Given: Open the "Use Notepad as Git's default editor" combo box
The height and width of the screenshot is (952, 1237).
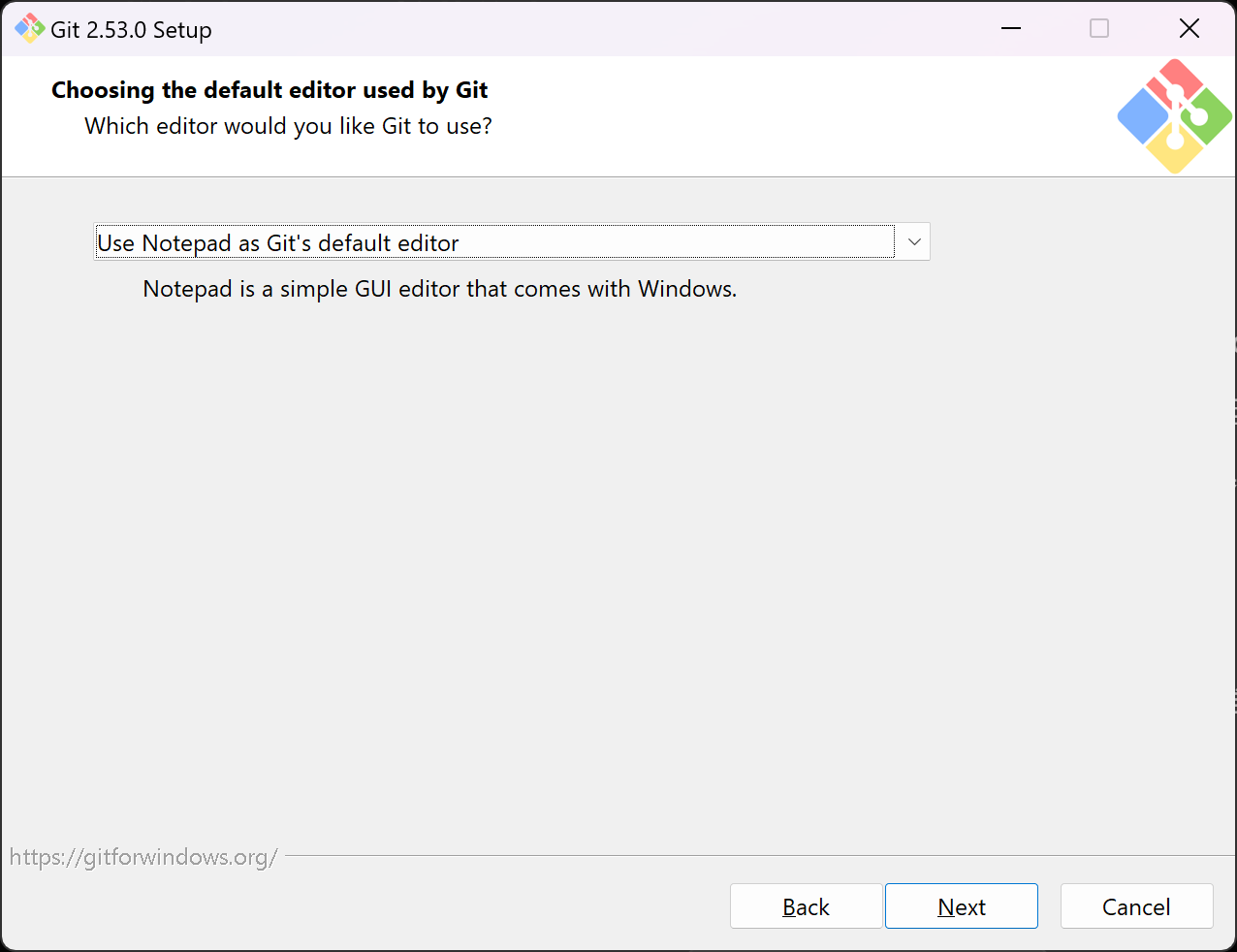Looking at the screenshot, I should pos(494,242).
